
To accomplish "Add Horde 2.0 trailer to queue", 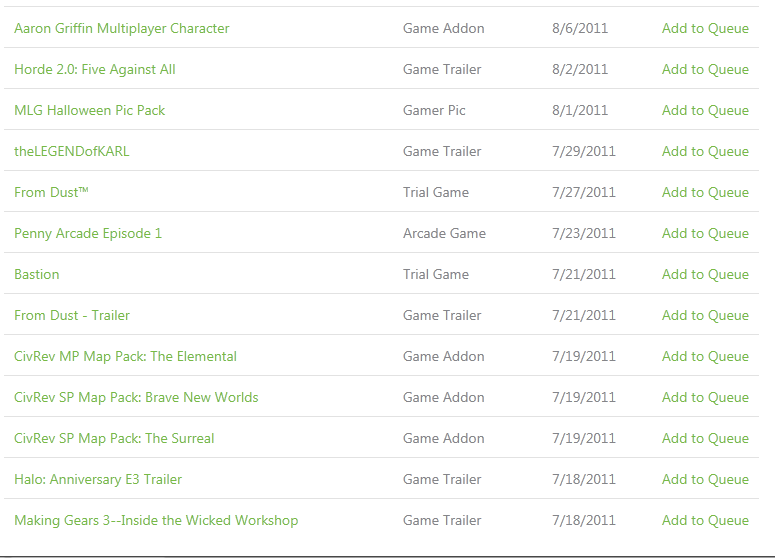I will (x=705, y=70).
